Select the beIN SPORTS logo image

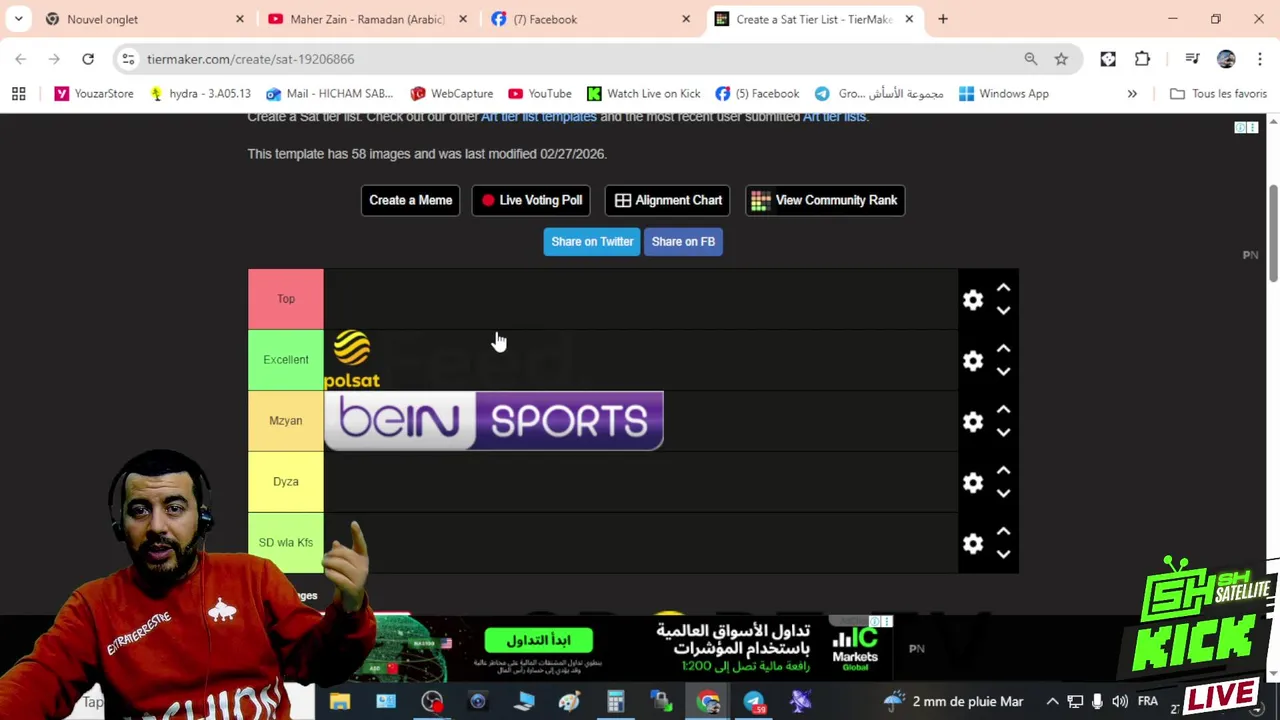coord(494,421)
